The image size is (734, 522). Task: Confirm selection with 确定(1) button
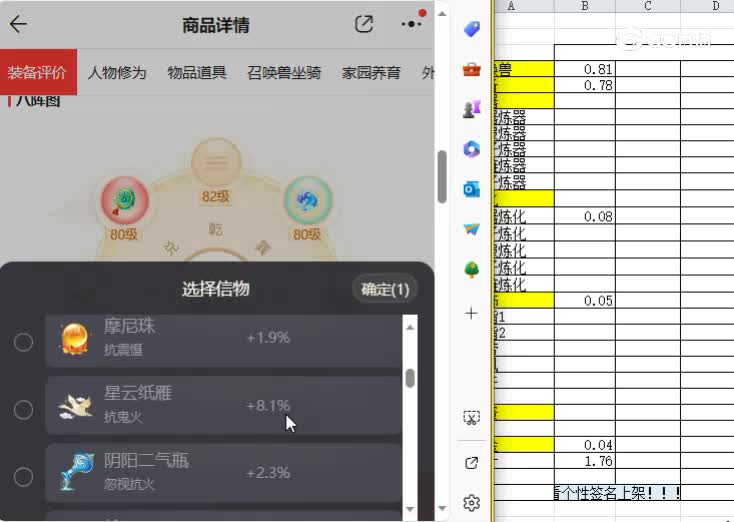tap(385, 289)
